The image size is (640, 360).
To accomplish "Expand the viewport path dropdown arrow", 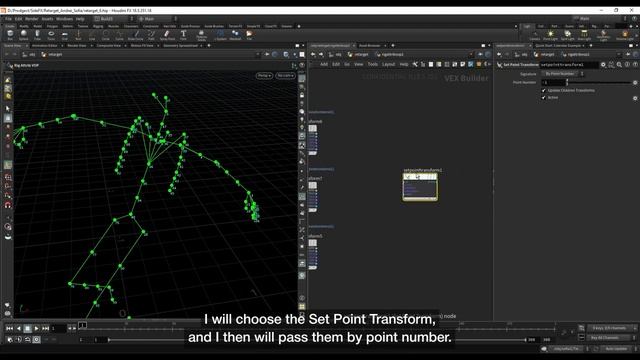I will [258, 54].
